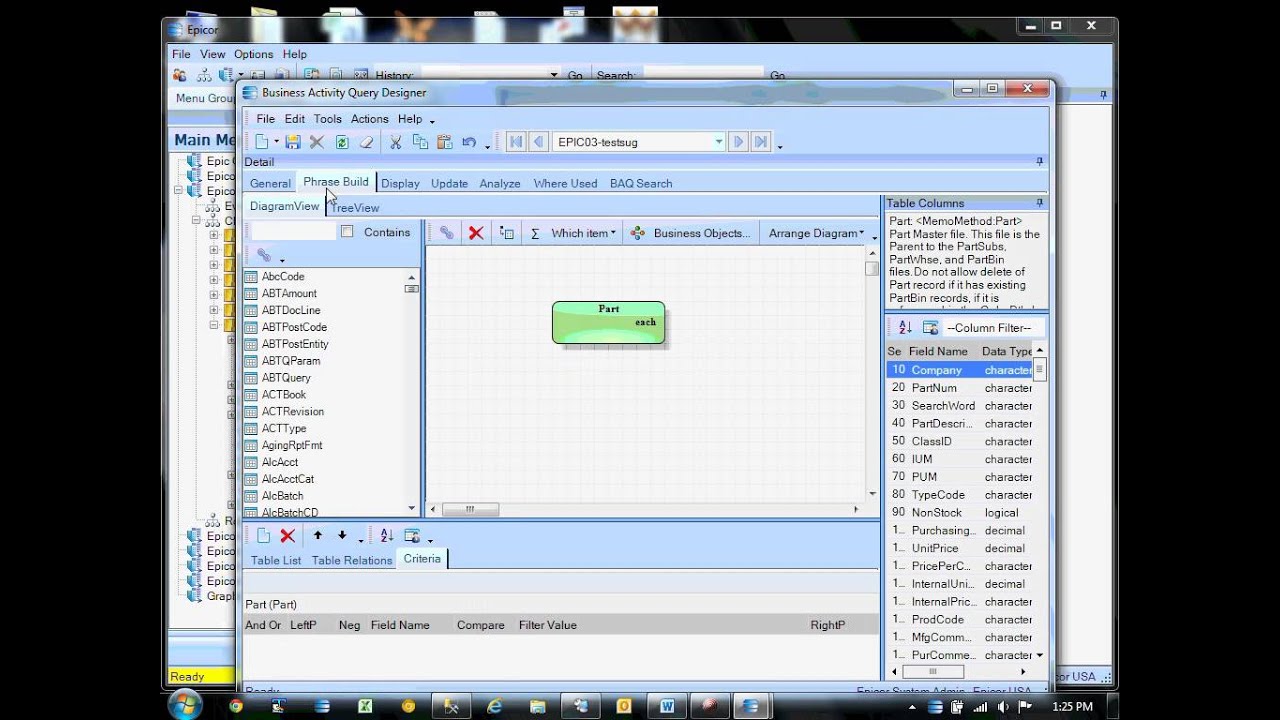Go to last record navigation icon
The image size is (1280, 720).
click(761, 142)
